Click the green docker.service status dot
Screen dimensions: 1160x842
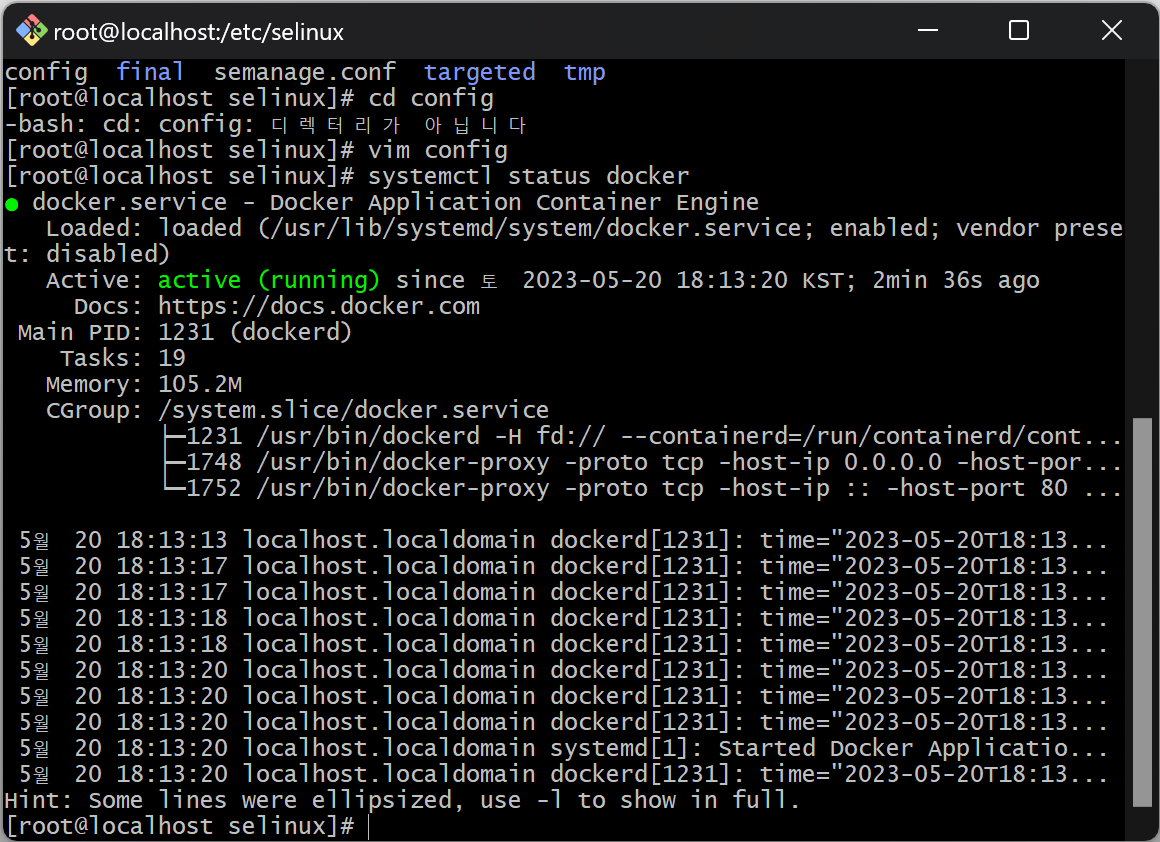tap(12, 203)
